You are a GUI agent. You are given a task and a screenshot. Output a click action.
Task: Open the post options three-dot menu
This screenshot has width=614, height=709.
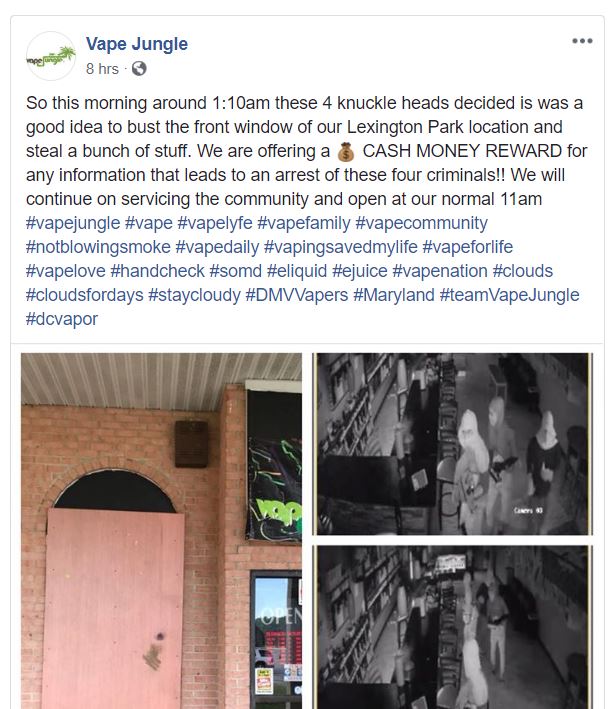click(x=582, y=41)
